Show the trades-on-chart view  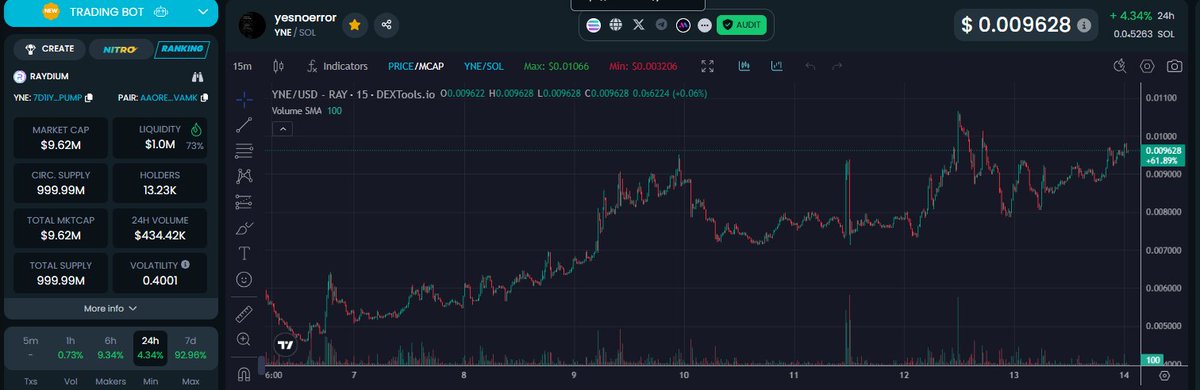(777, 66)
